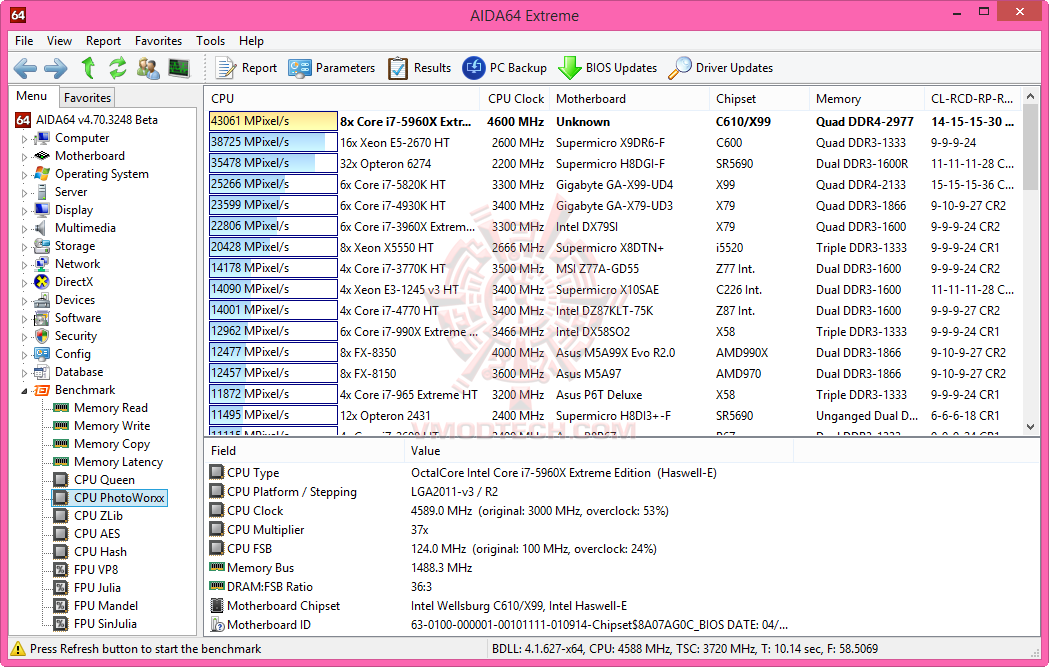This screenshot has height=667, width=1049.
Task: Click the DirectX icon in the tree
Action: pos(42,282)
